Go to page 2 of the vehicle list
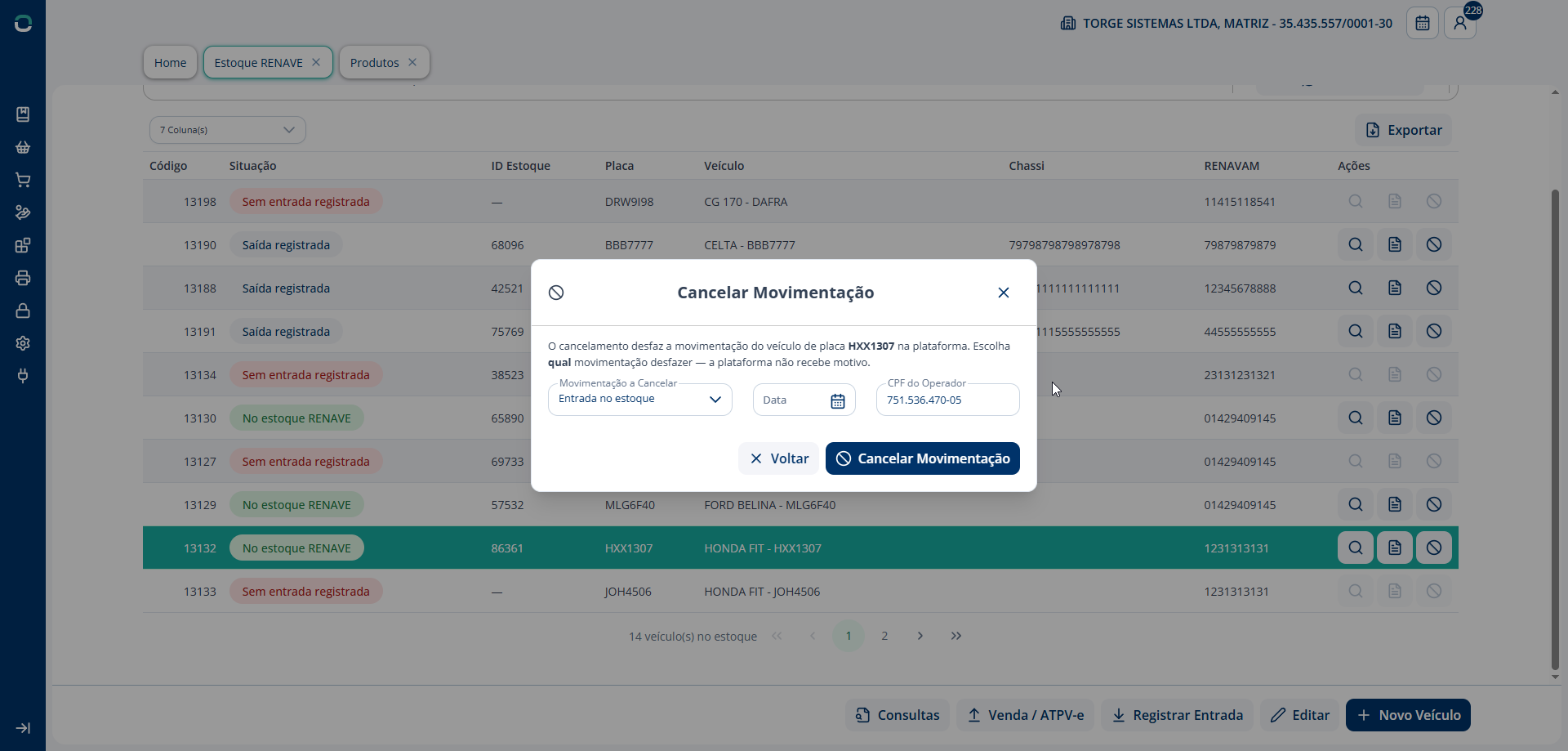 (884, 636)
